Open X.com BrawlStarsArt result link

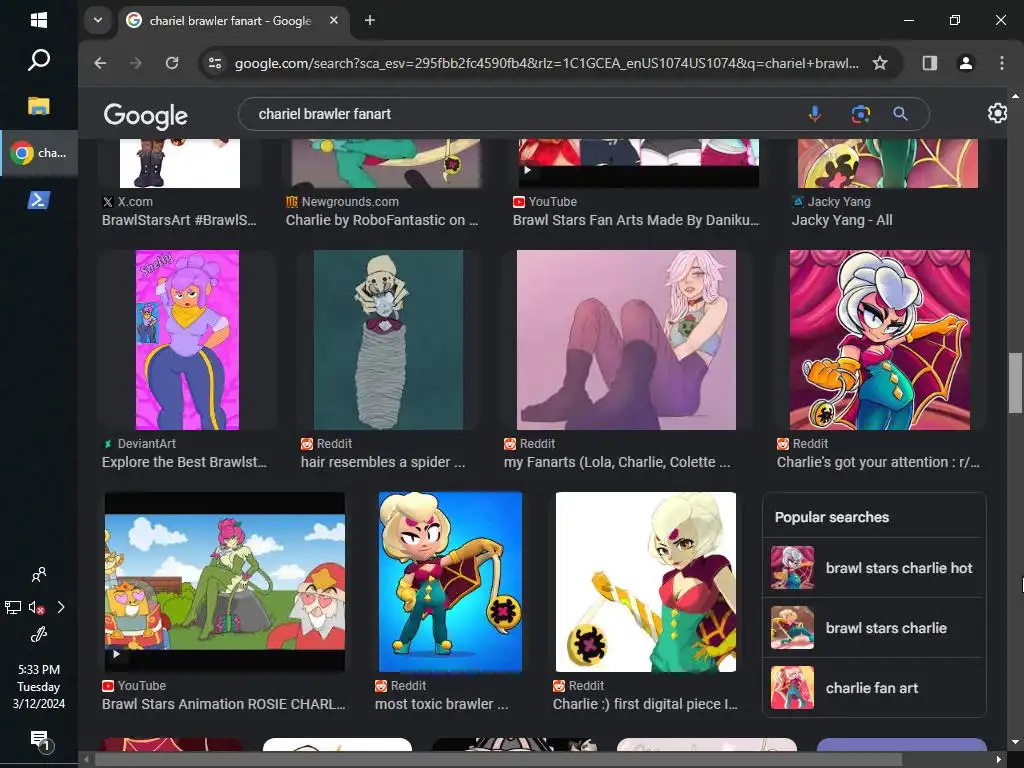click(x=179, y=220)
